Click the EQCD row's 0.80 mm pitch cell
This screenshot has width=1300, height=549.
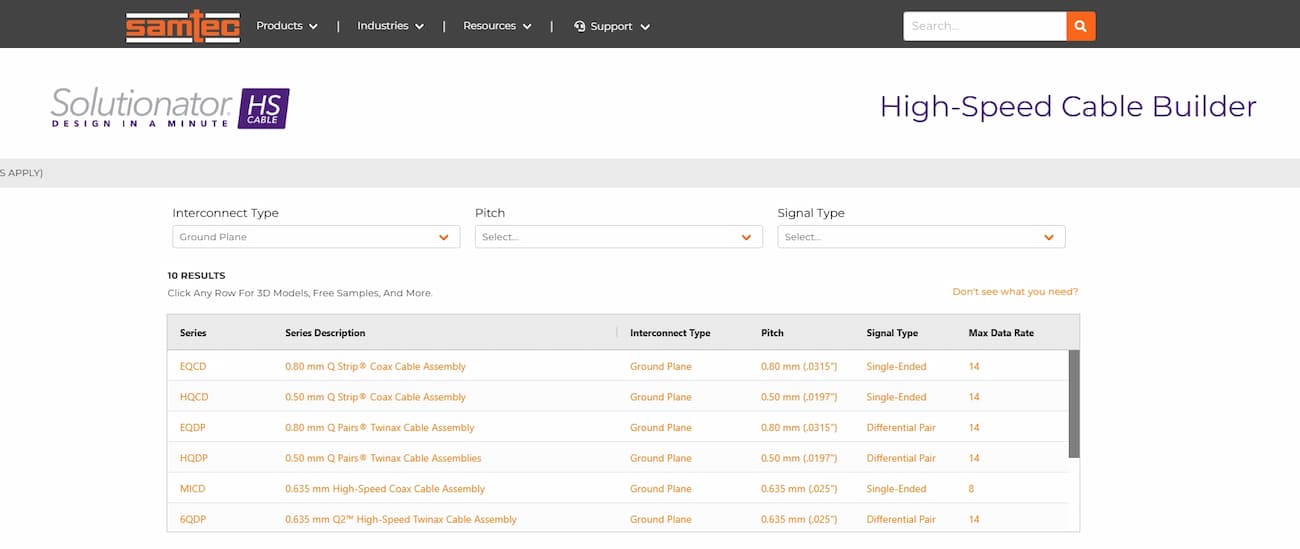799,367
